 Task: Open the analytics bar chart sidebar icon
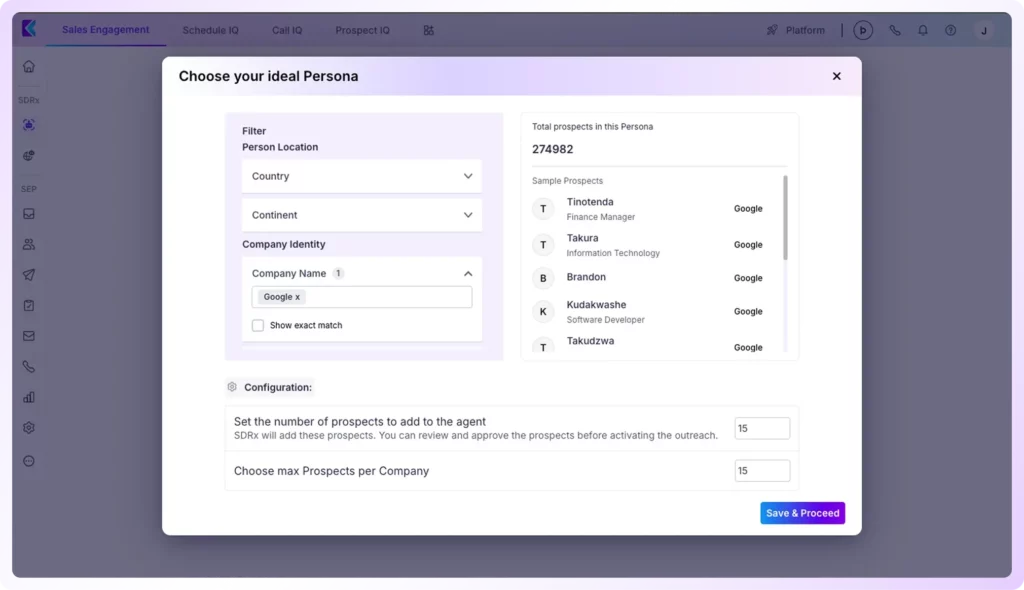tap(29, 397)
